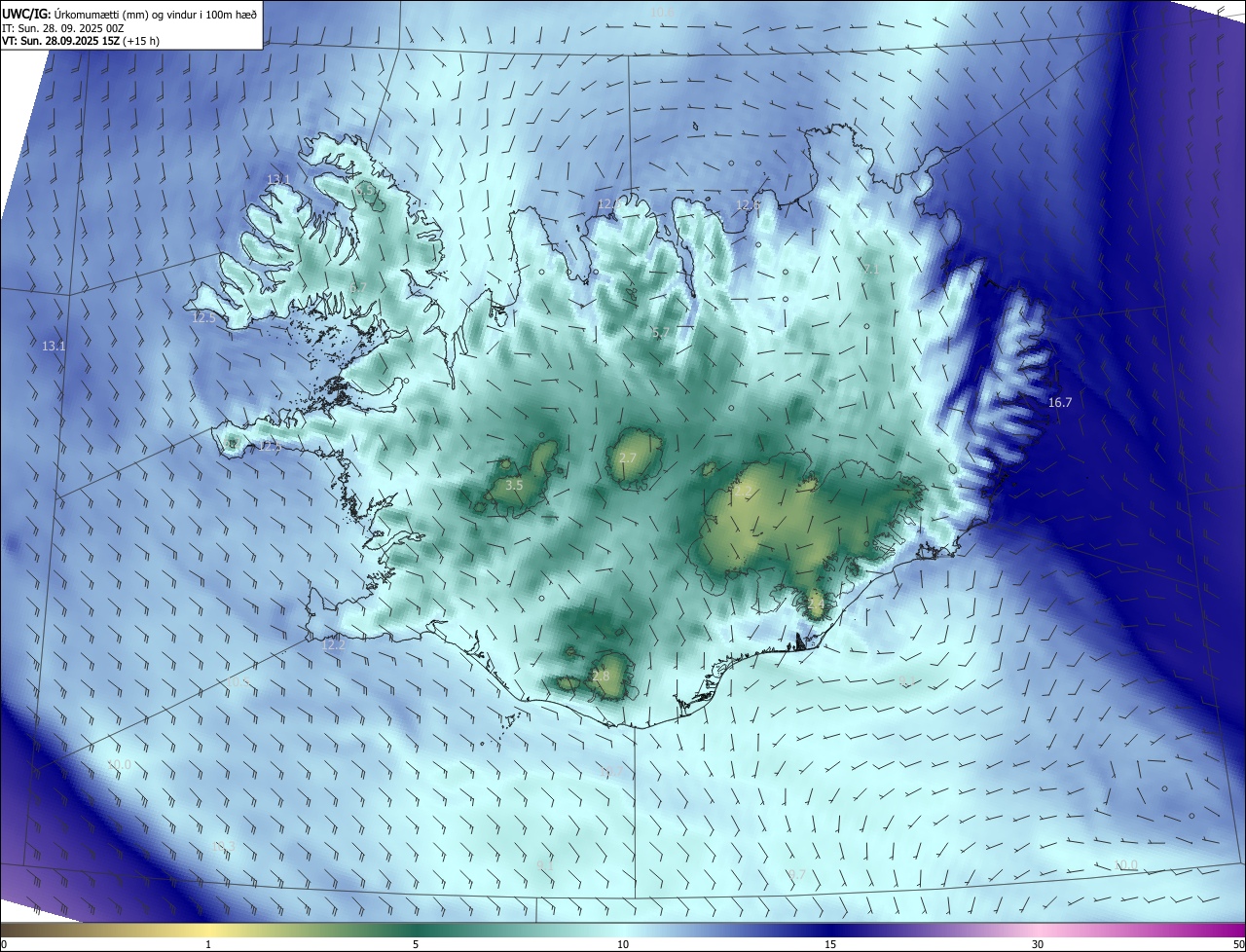
Task: Click the 7.1 value label on the map
Action: (x=871, y=268)
